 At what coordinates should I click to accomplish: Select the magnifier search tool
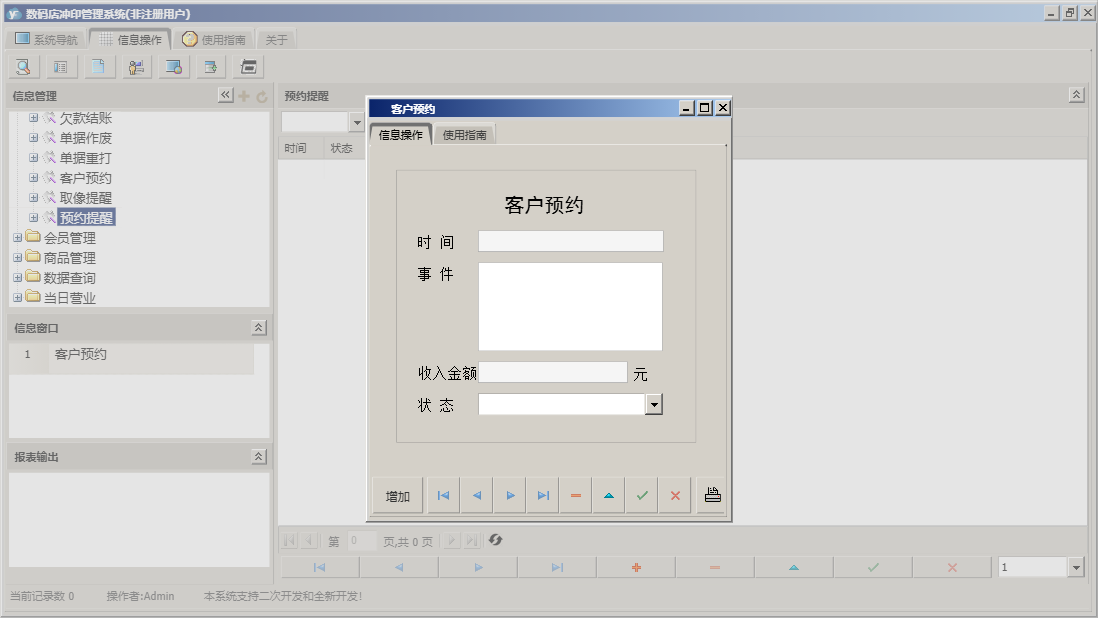click(x=22, y=66)
